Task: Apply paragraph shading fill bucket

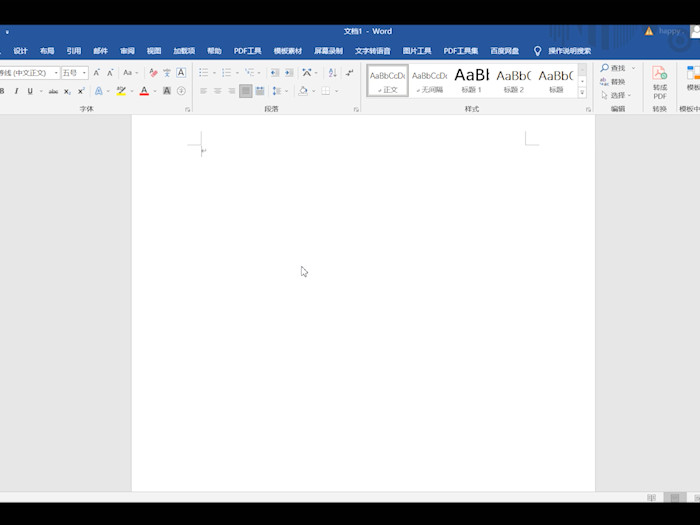Action: [303, 91]
